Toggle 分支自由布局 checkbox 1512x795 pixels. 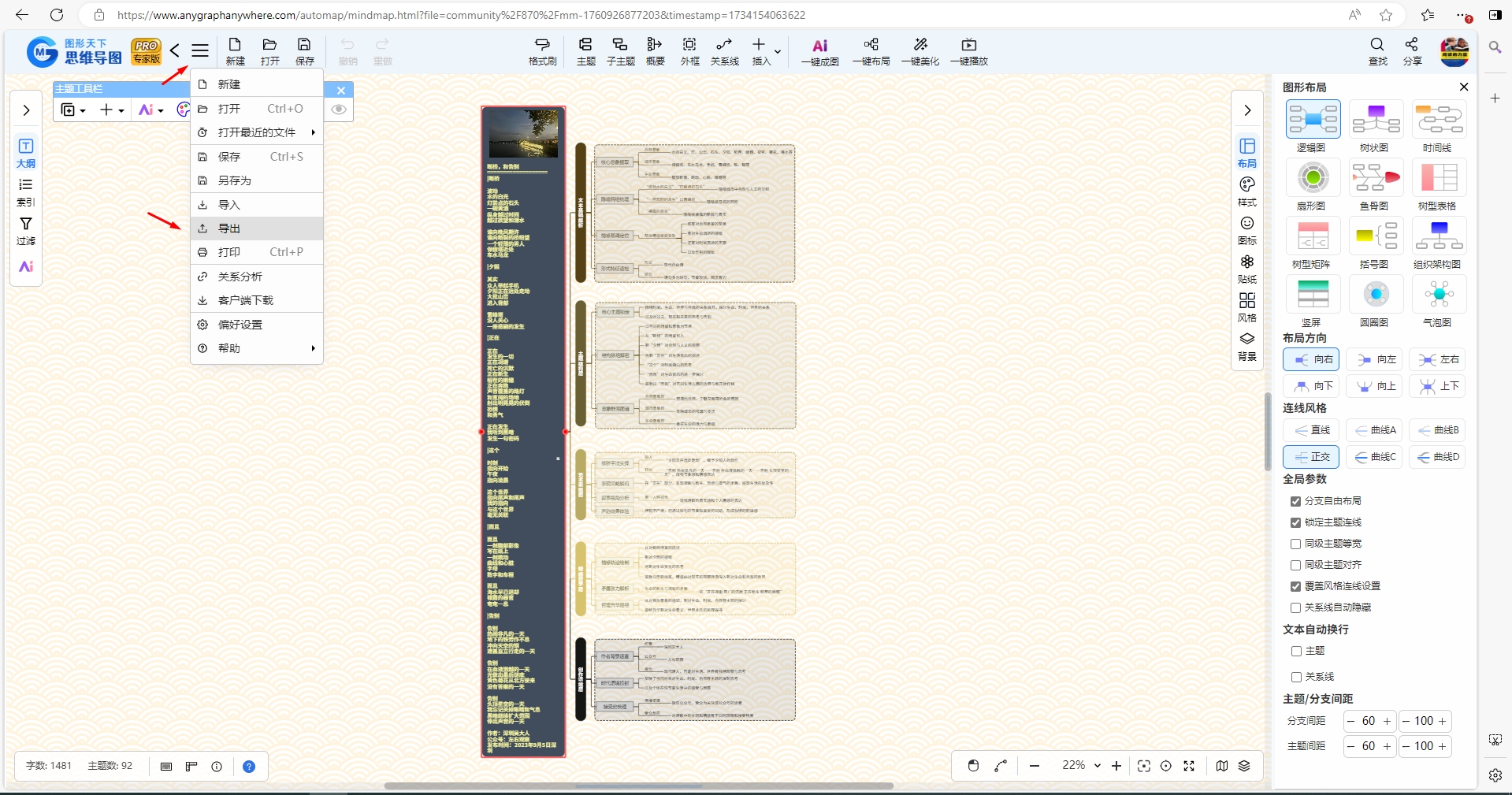point(1295,501)
